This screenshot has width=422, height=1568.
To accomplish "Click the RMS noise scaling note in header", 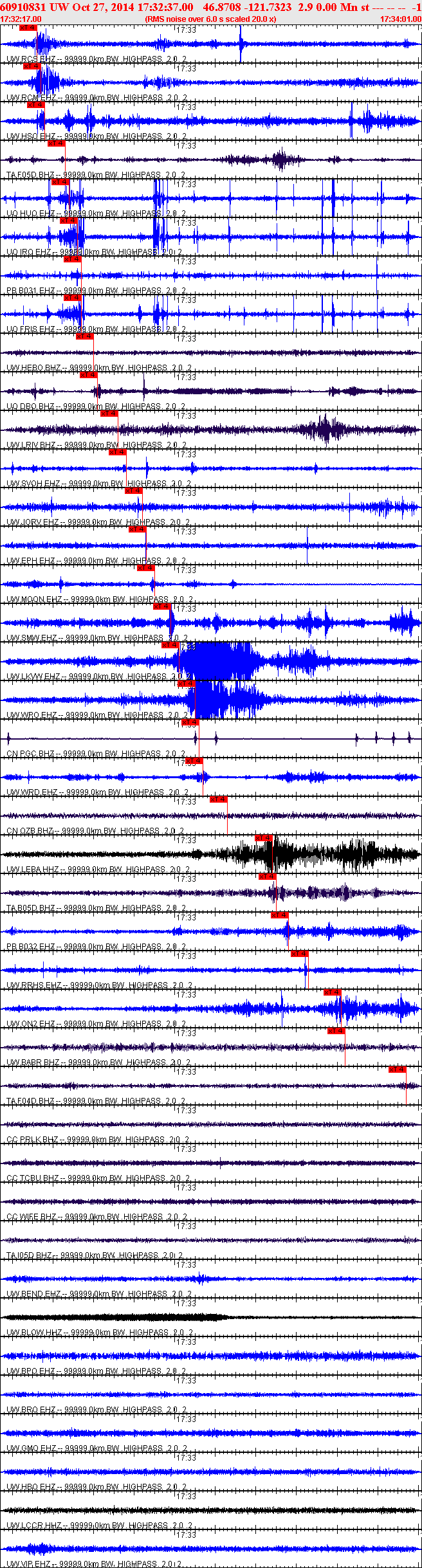I will tap(211, 19).
